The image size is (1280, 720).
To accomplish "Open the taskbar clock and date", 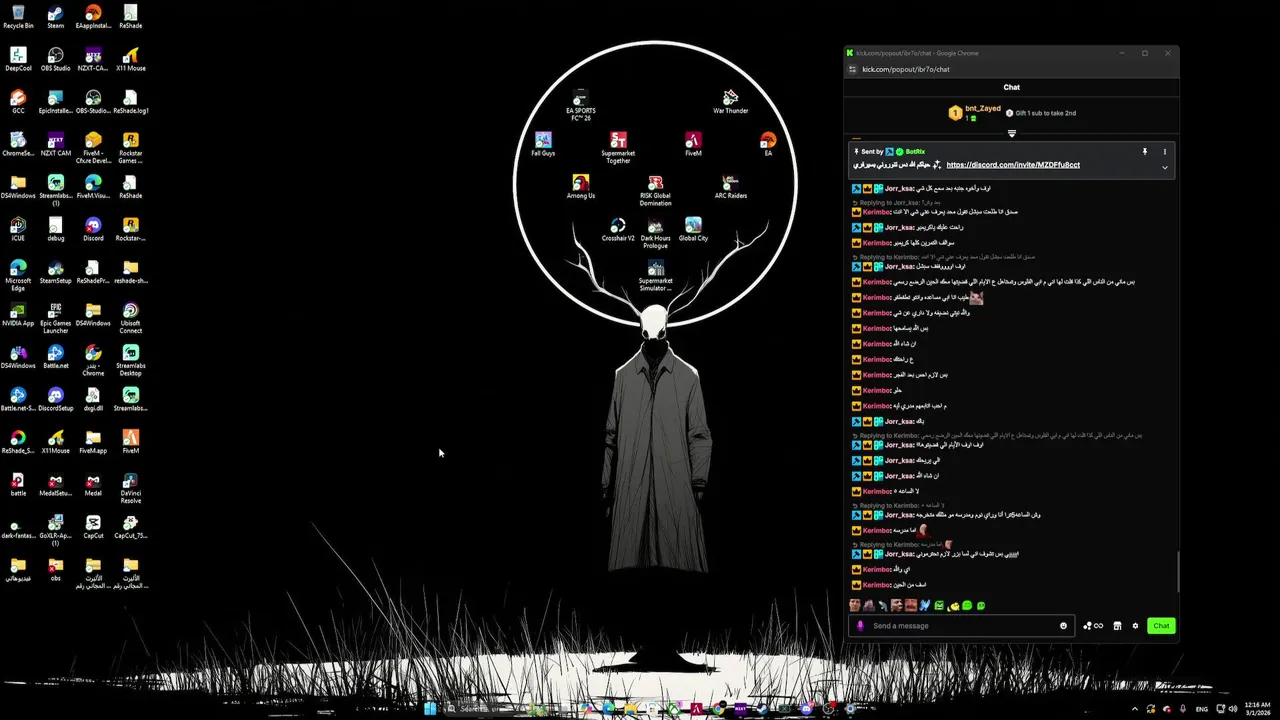I will tap(1258, 709).
